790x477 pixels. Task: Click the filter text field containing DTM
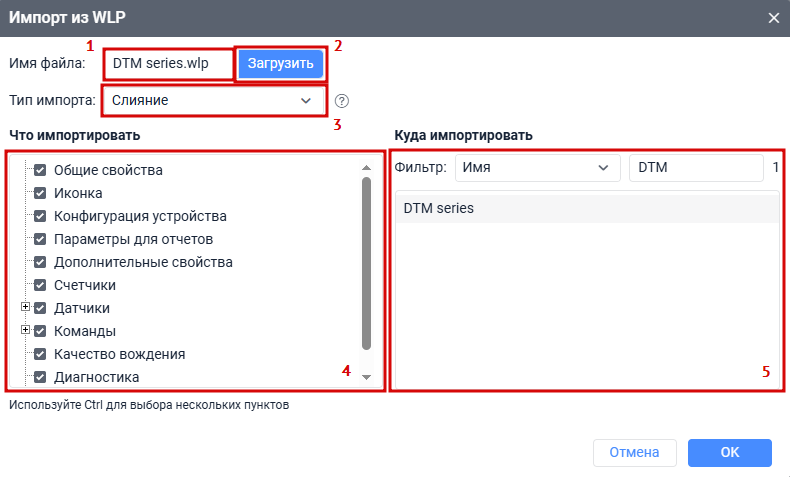point(695,168)
